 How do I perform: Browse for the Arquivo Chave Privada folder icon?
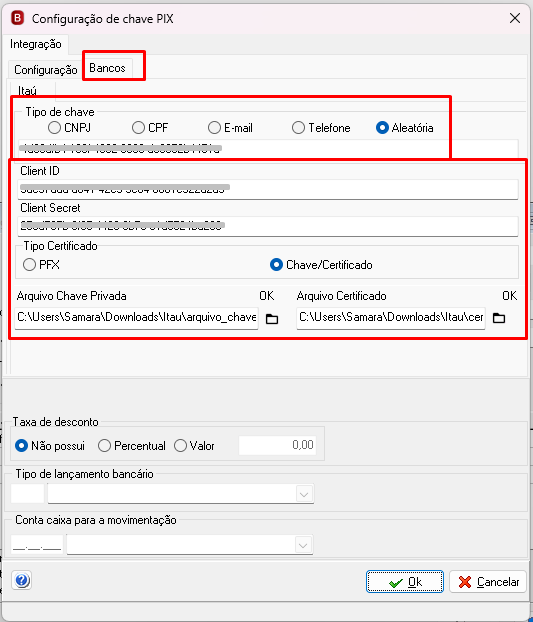272,319
